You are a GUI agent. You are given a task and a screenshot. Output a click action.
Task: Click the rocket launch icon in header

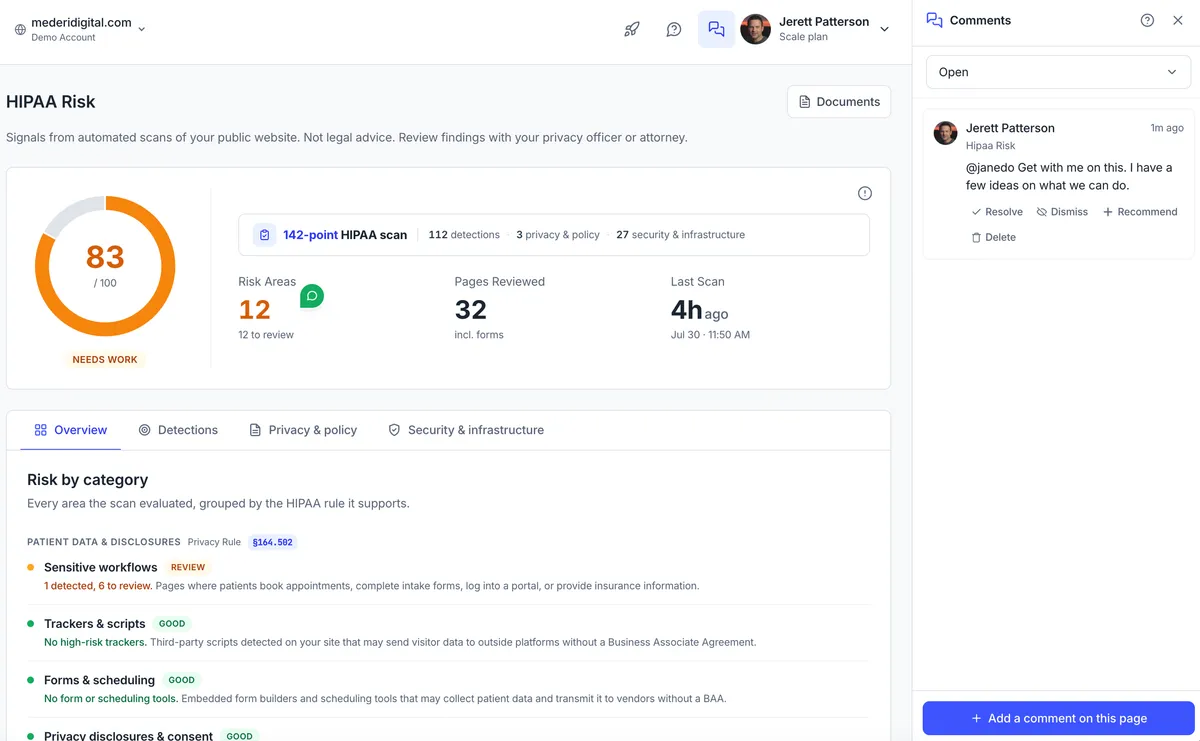tap(632, 29)
